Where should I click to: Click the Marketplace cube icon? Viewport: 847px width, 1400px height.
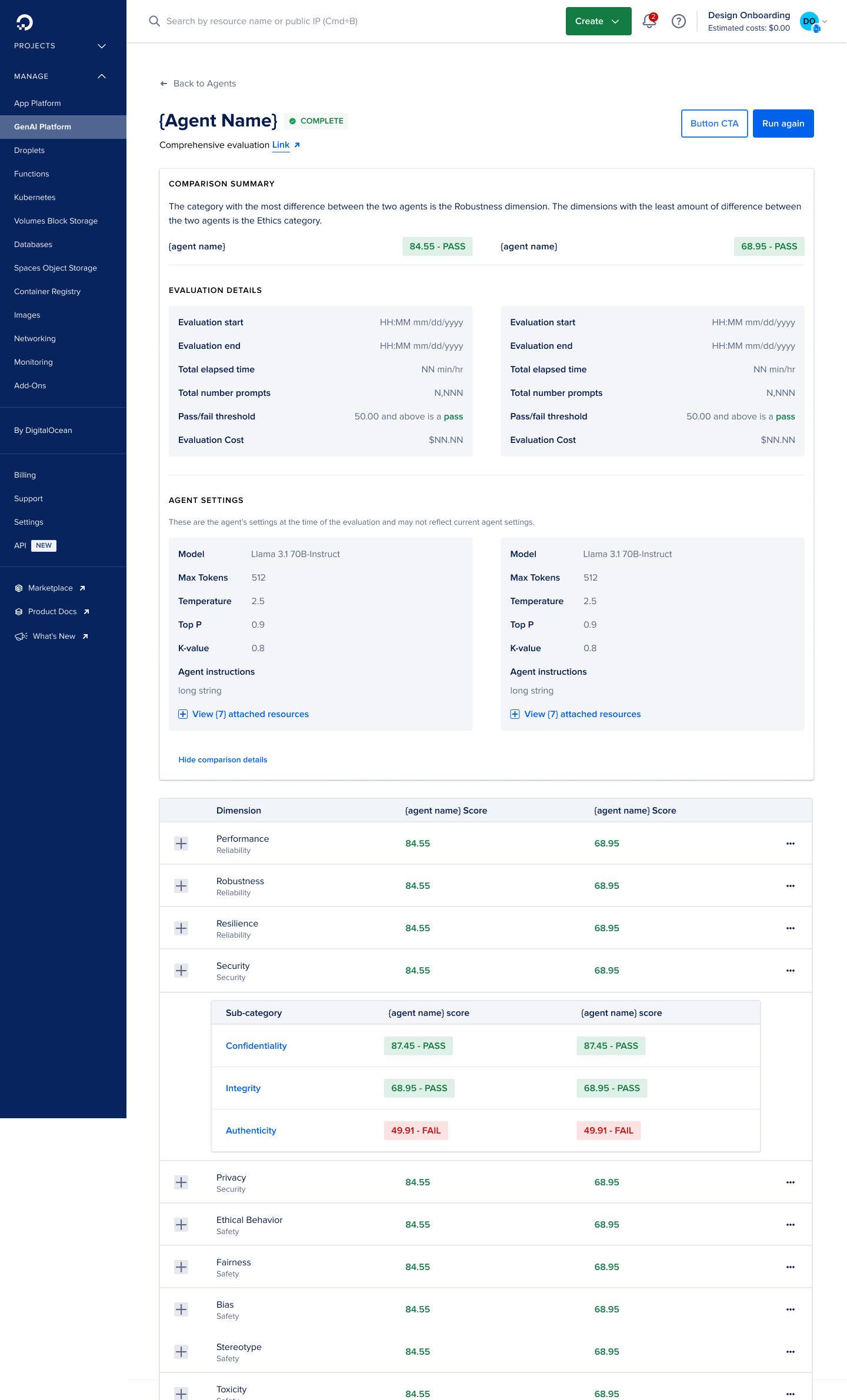[19, 588]
